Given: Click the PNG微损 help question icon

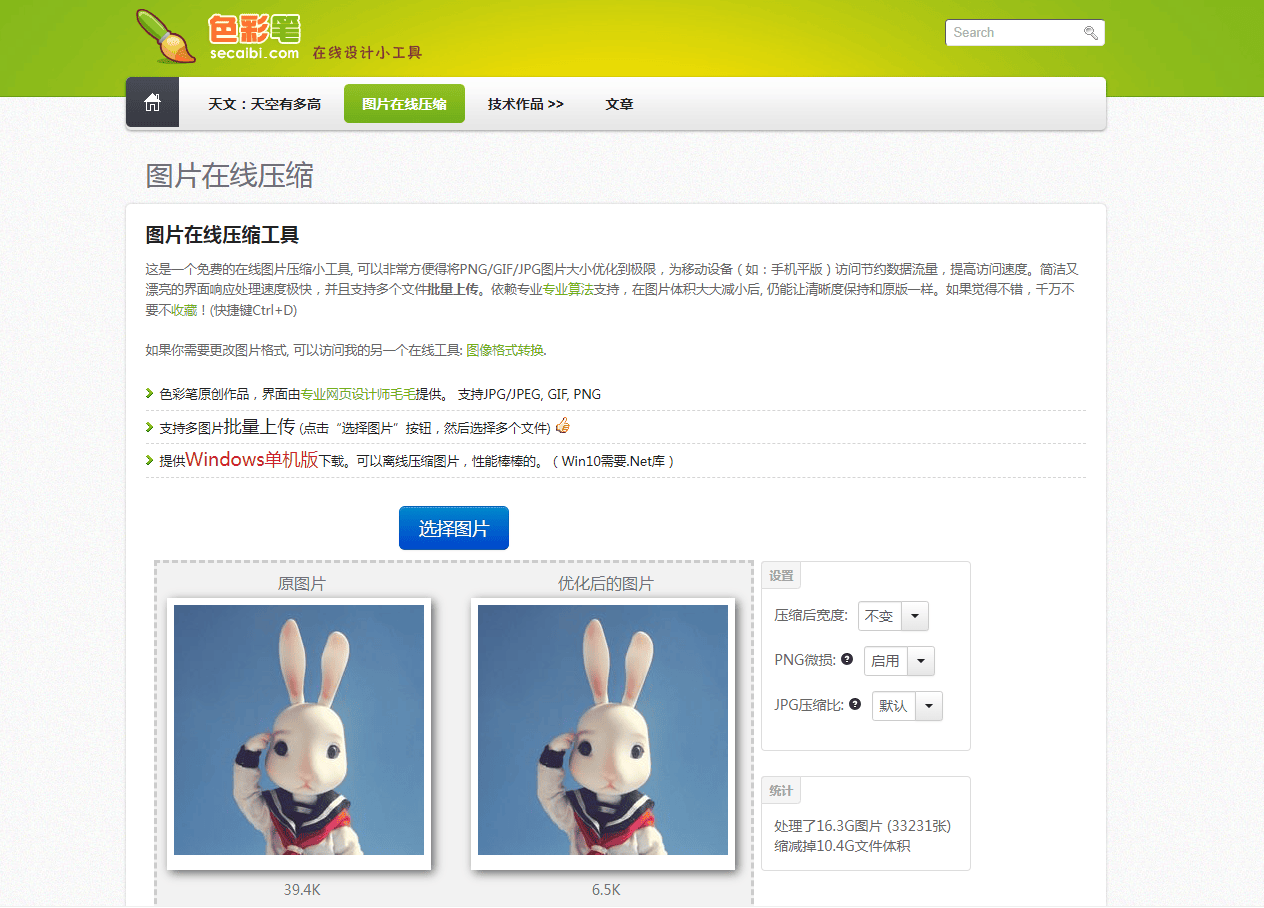Looking at the screenshot, I should coord(846,659).
